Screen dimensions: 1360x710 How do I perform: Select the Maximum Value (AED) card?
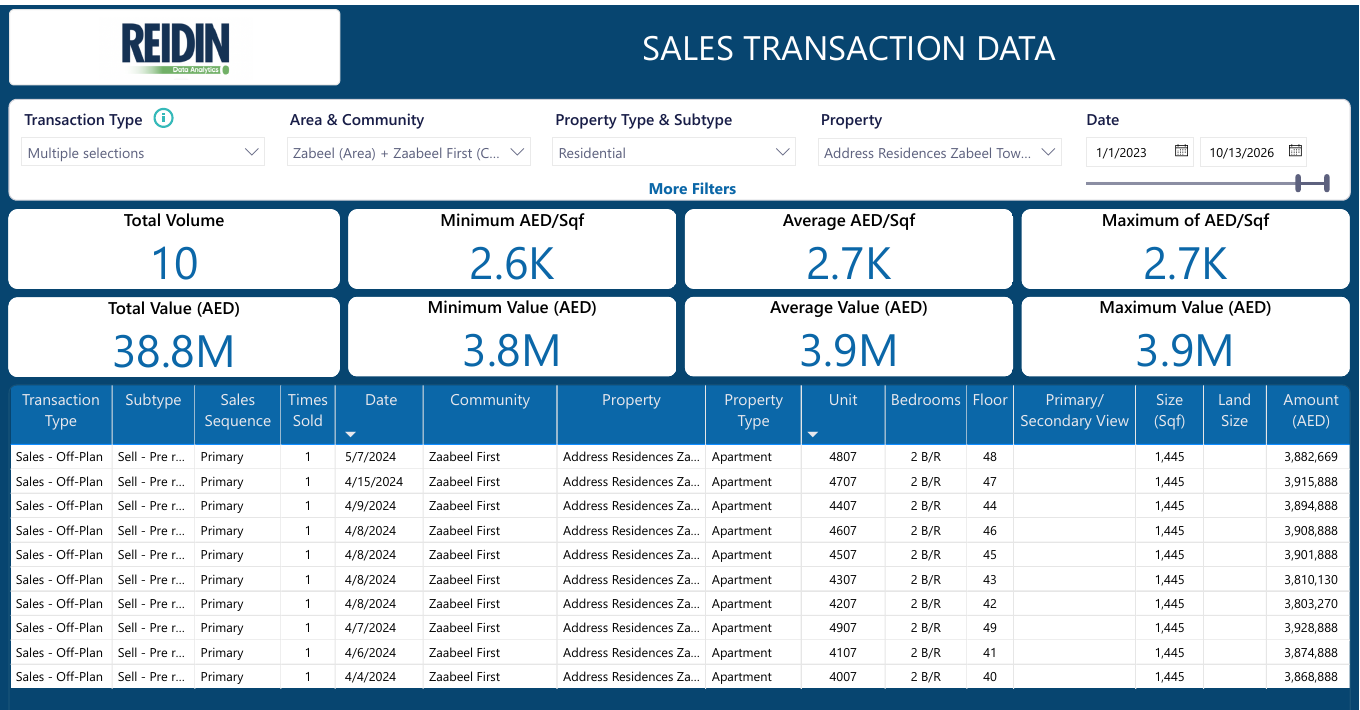(1185, 336)
